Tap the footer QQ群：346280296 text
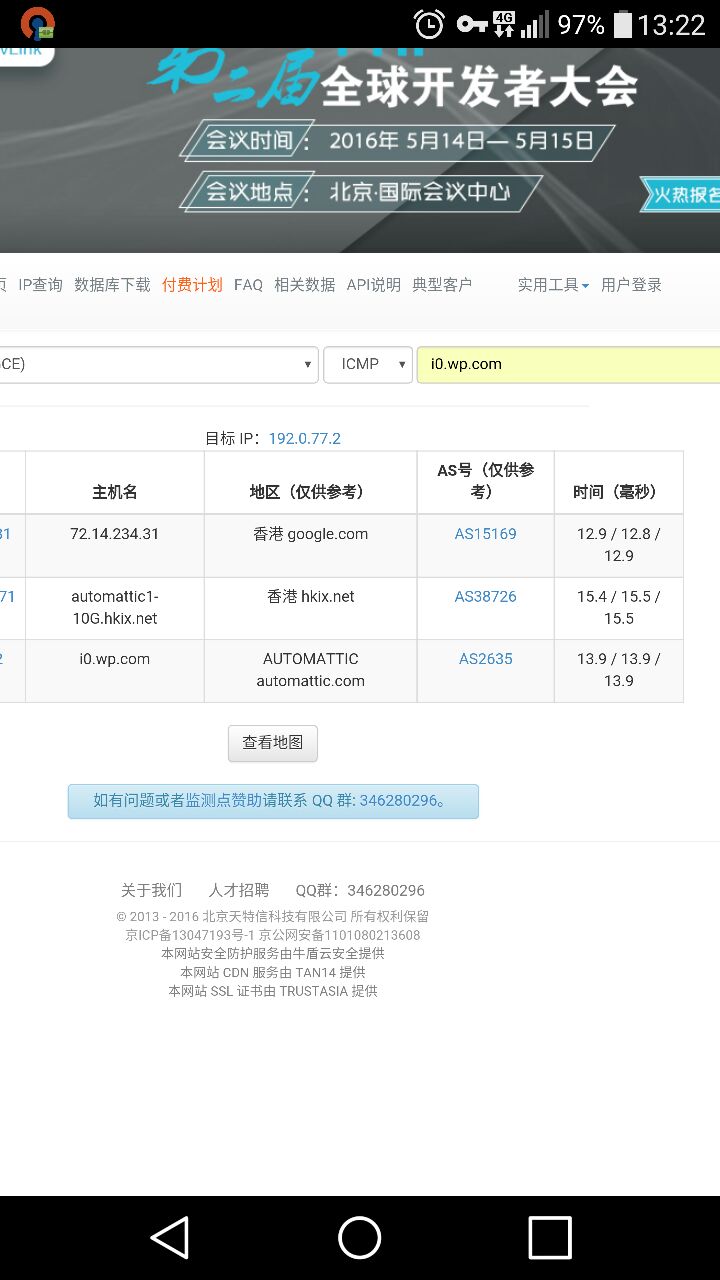 coord(360,890)
